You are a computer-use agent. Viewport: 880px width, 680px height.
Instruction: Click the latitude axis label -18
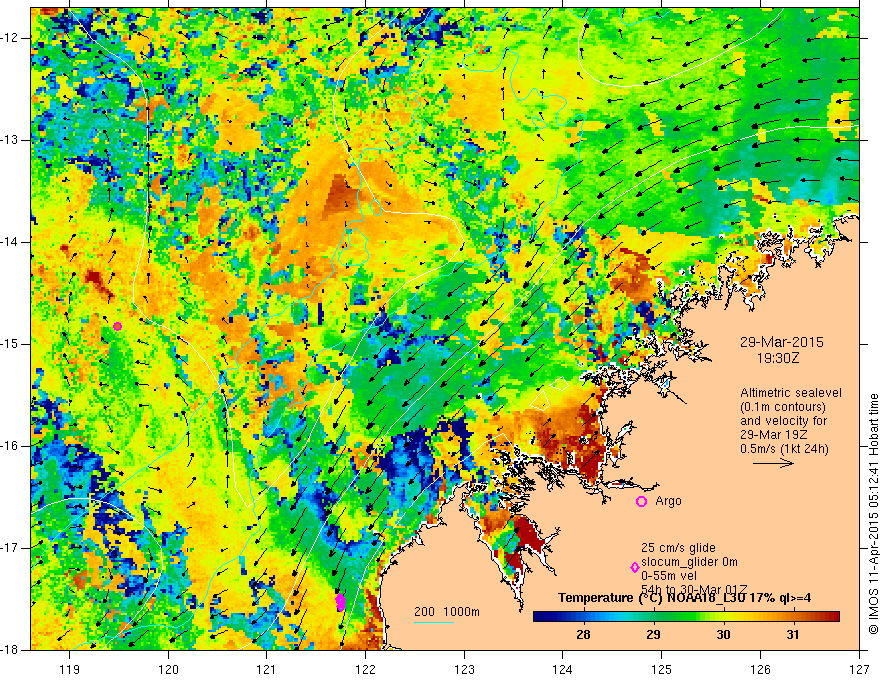pyautogui.click(x=11, y=650)
